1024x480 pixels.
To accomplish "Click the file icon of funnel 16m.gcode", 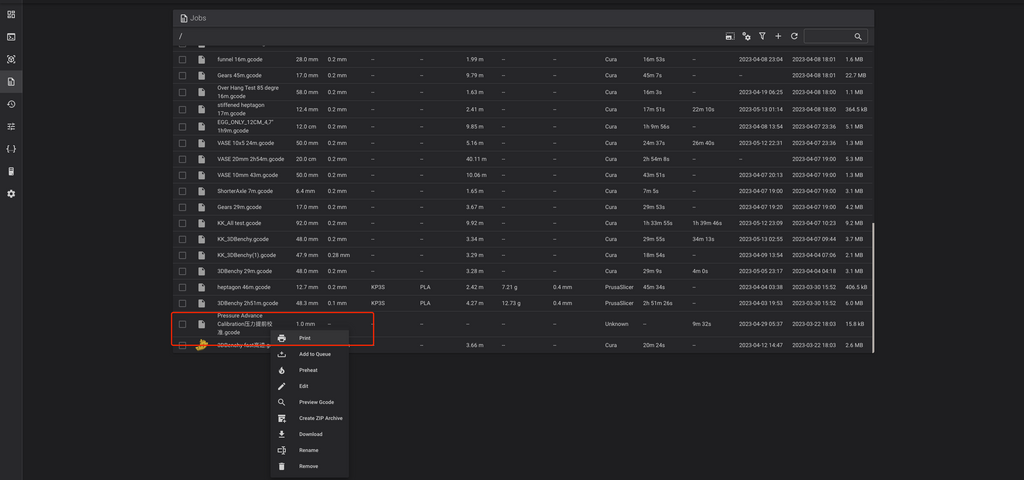I will point(202,59).
